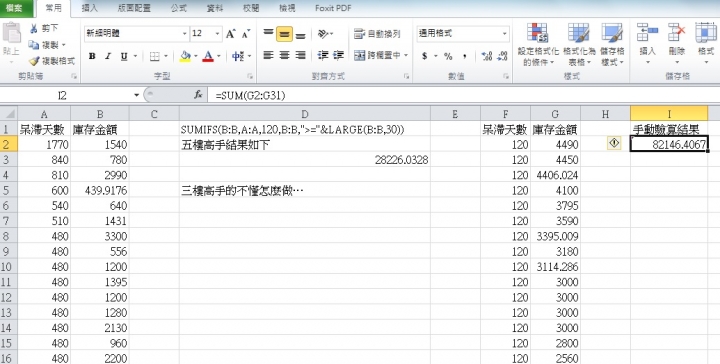Expand the fill color dropdown arrow
The image size is (720, 364).
[195, 56]
